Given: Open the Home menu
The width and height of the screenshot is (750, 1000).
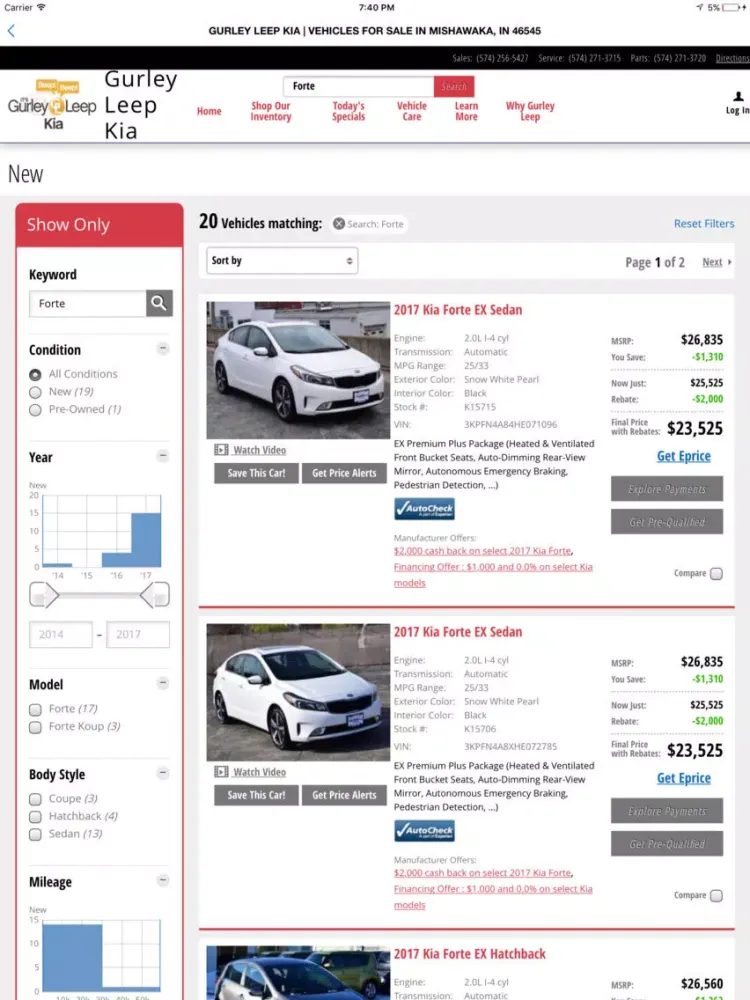Looking at the screenshot, I should pos(209,111).
